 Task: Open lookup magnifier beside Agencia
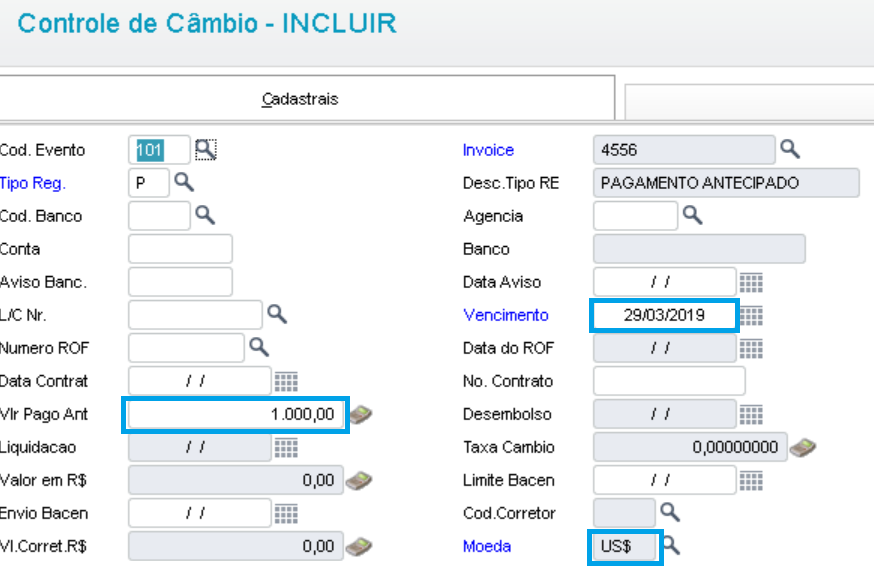(692, 215)
